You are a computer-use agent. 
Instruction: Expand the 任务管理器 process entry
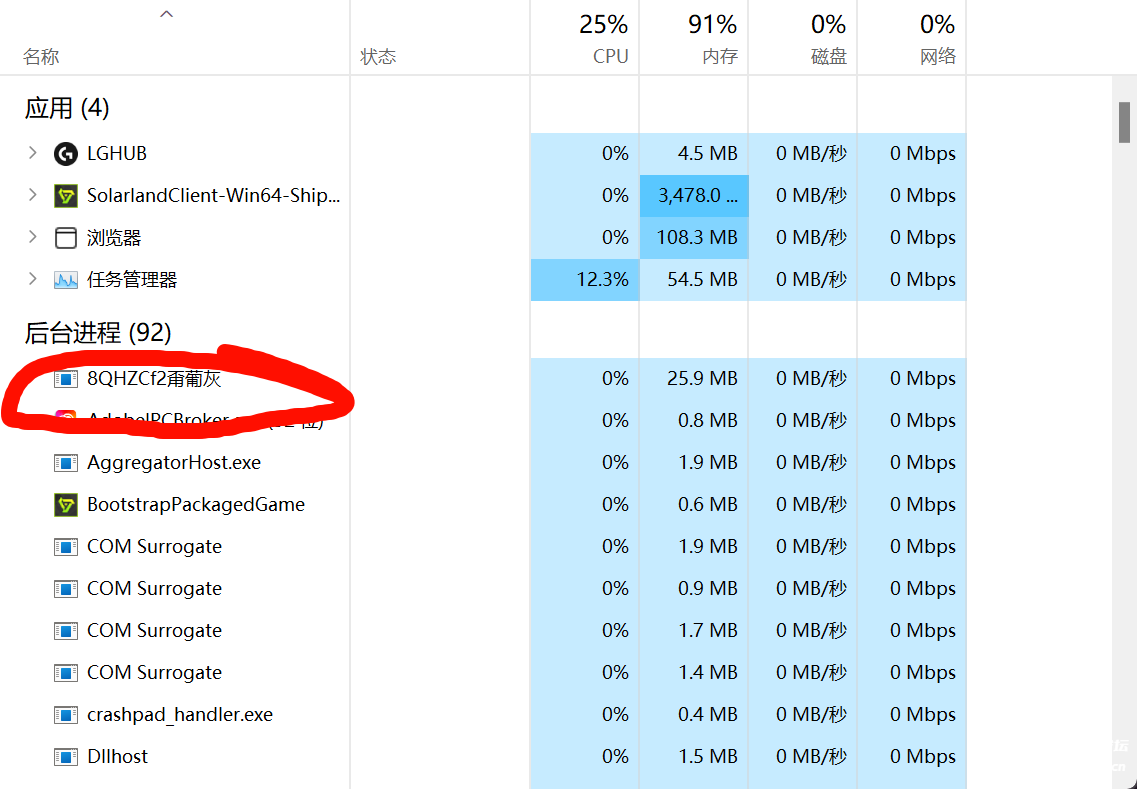[32, 279]
